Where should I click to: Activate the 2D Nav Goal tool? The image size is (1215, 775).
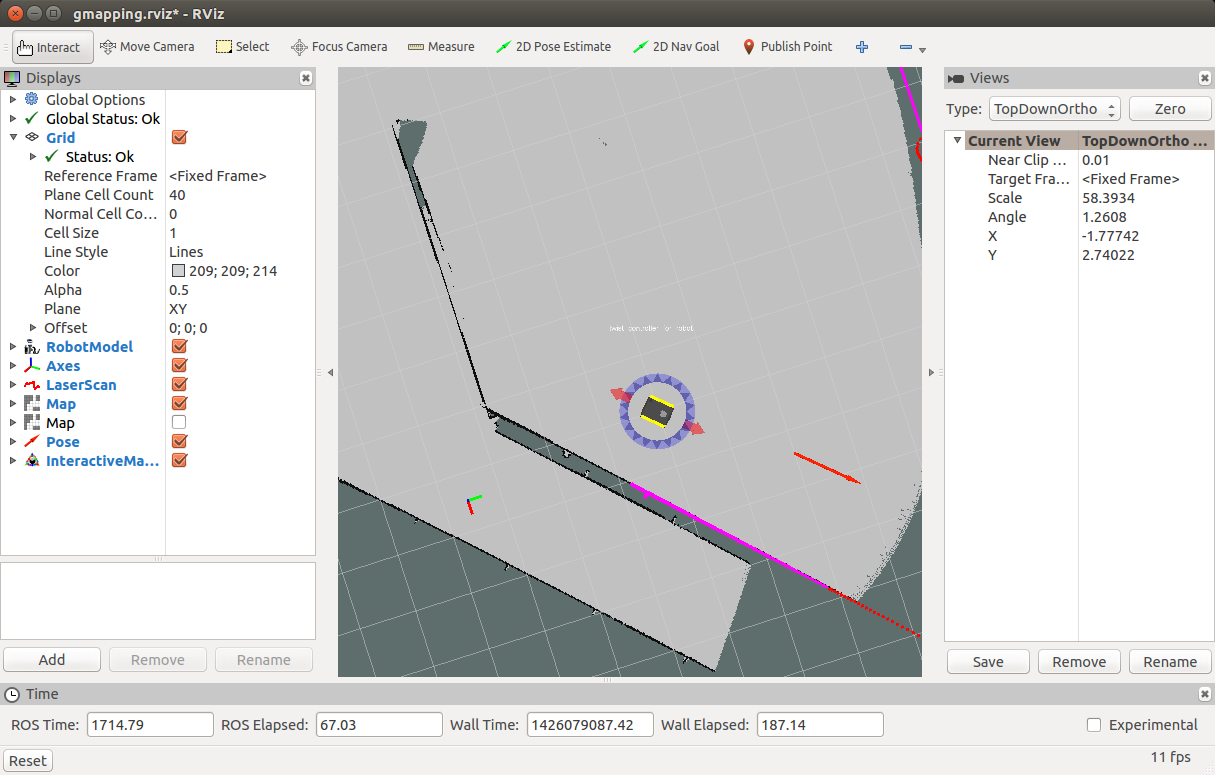pyautogui.click(x=676, y=47)
